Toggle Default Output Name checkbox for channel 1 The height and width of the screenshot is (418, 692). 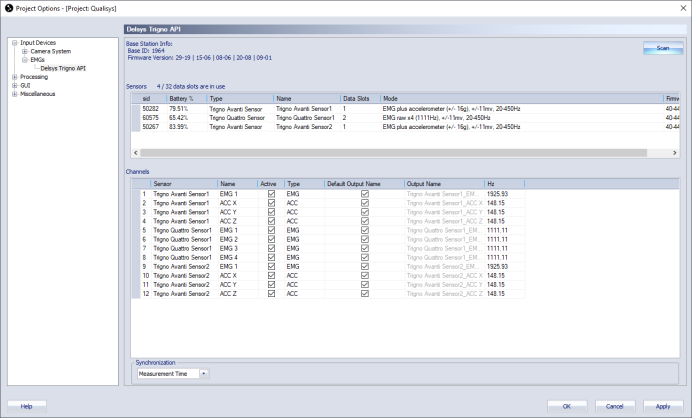365,194
